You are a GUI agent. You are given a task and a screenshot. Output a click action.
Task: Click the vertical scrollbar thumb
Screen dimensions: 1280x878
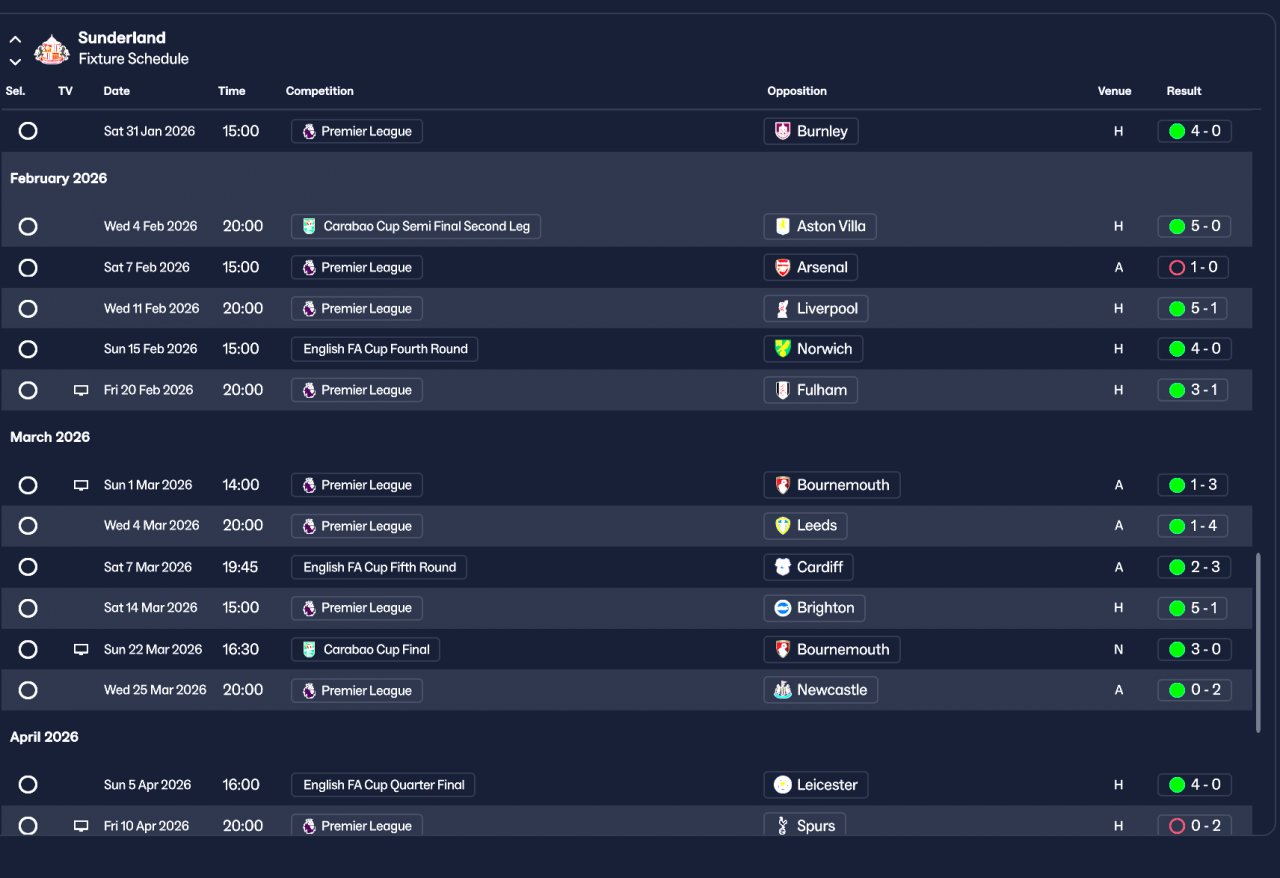click(x=1259, y=642)
